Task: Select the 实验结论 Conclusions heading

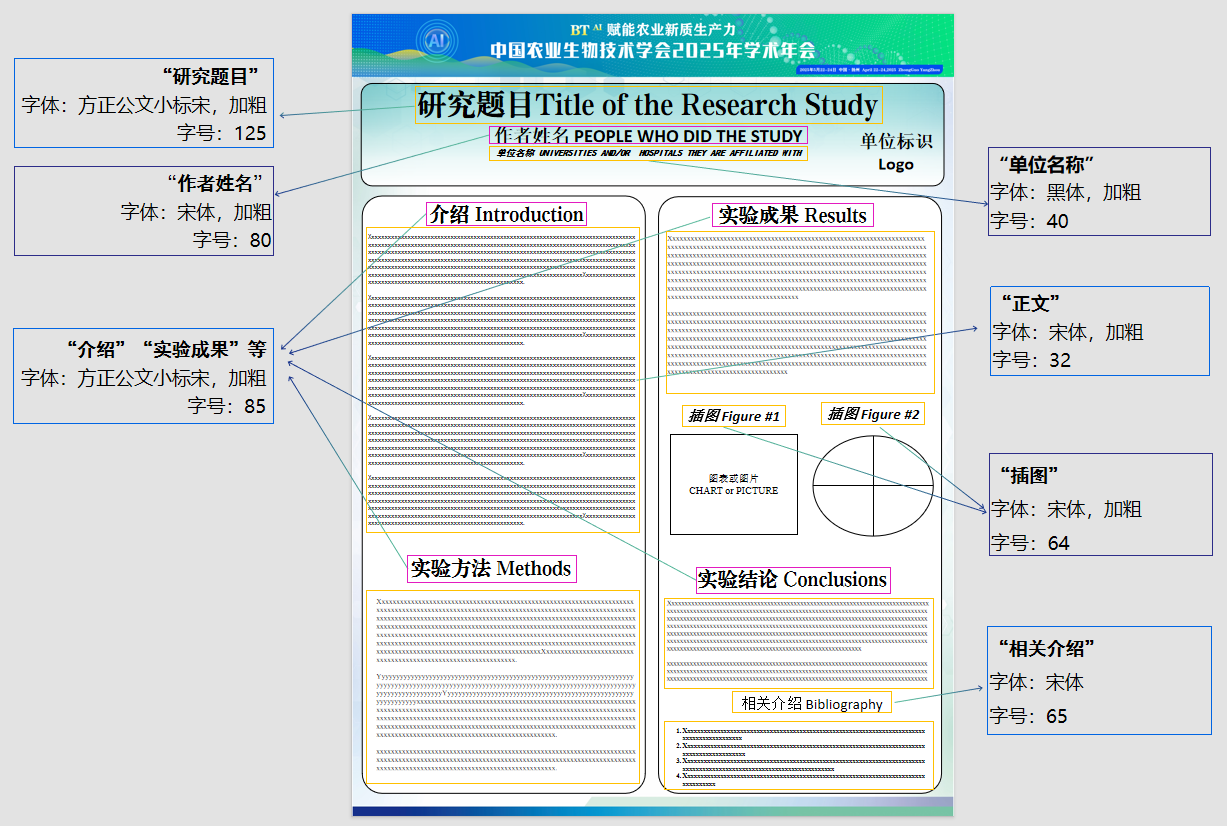Action: tap(791, 580)
